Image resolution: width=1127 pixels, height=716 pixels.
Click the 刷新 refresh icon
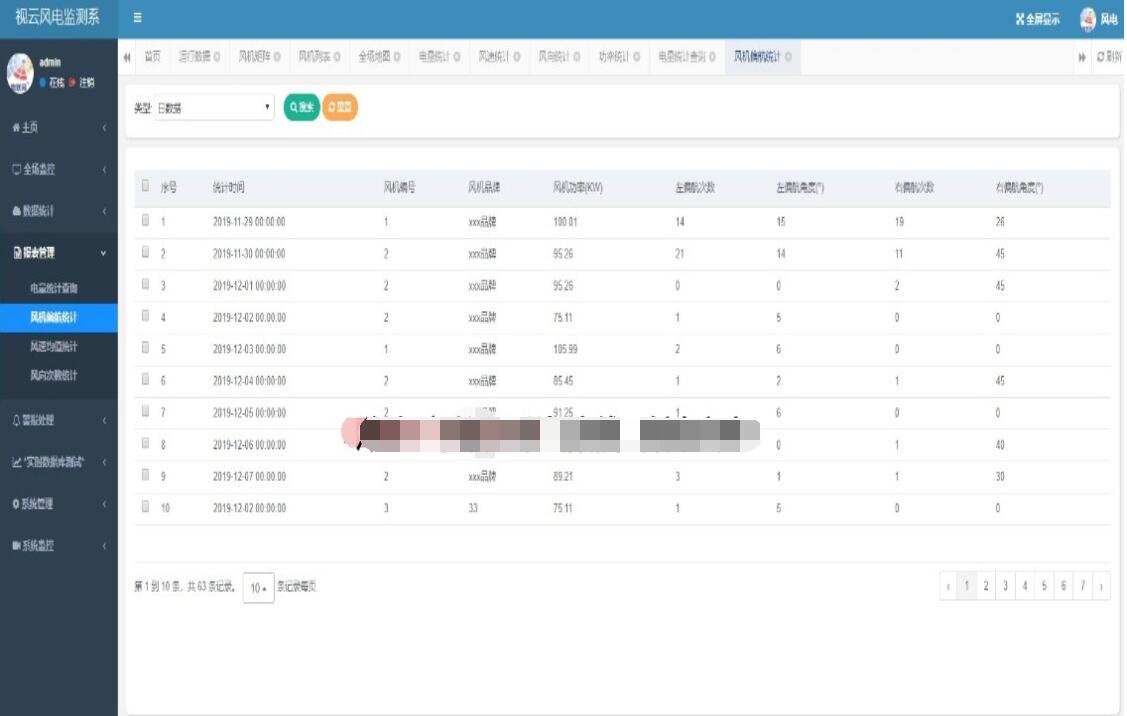(1100, 57)
